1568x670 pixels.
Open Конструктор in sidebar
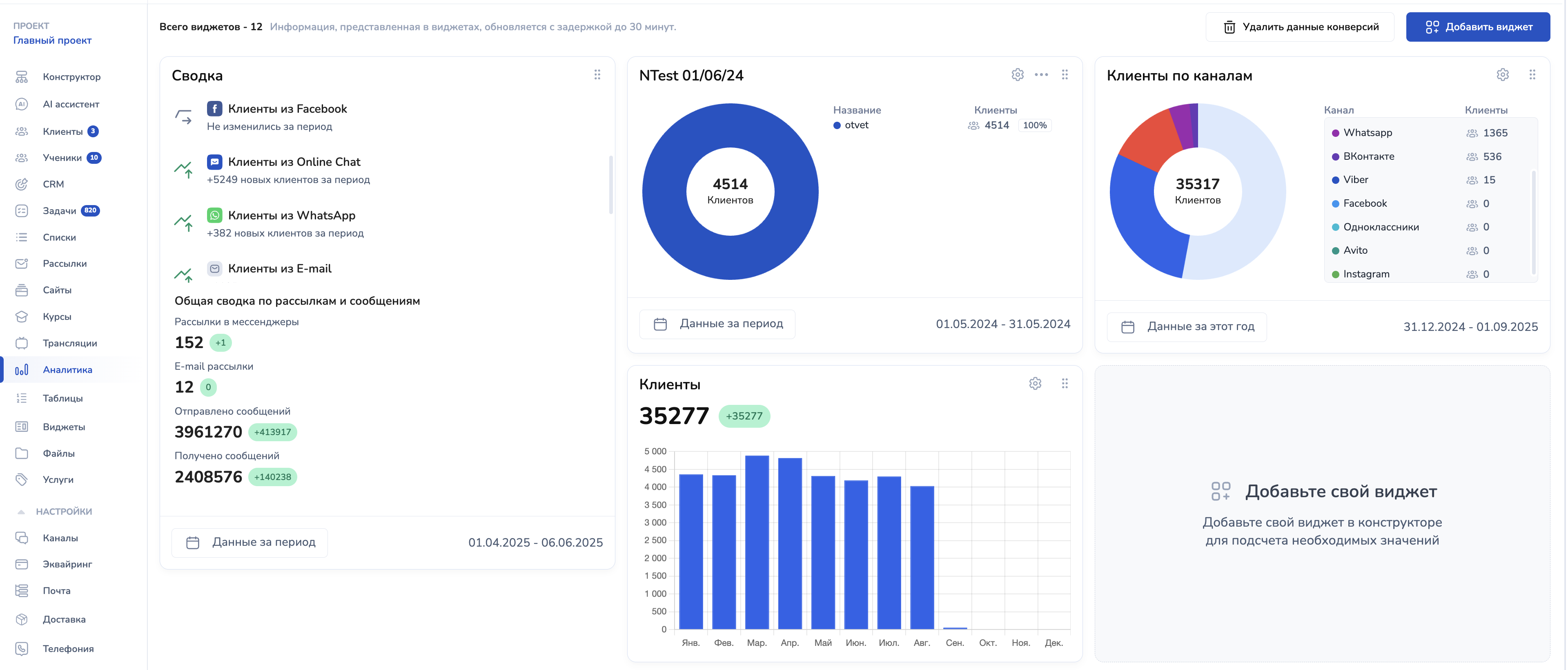[x=71, y=77]
